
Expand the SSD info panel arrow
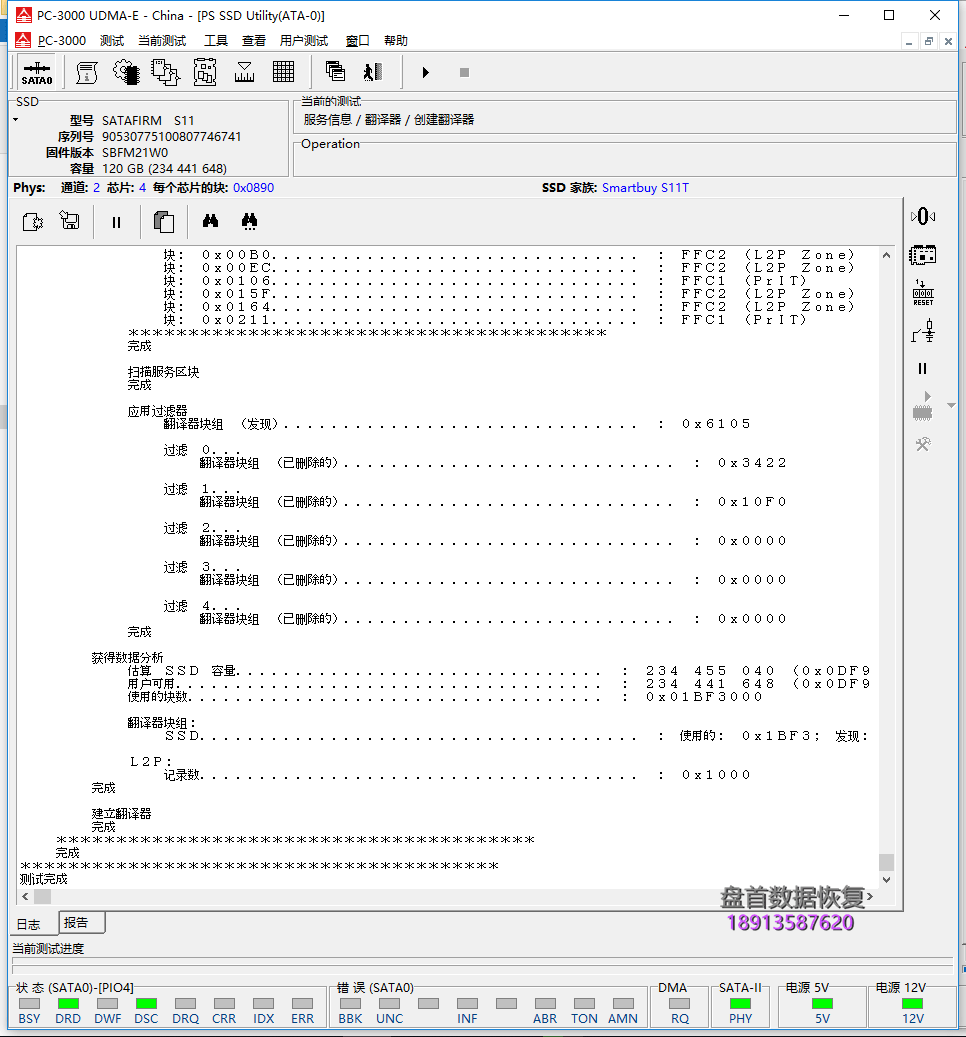click(x=16, y=120)
